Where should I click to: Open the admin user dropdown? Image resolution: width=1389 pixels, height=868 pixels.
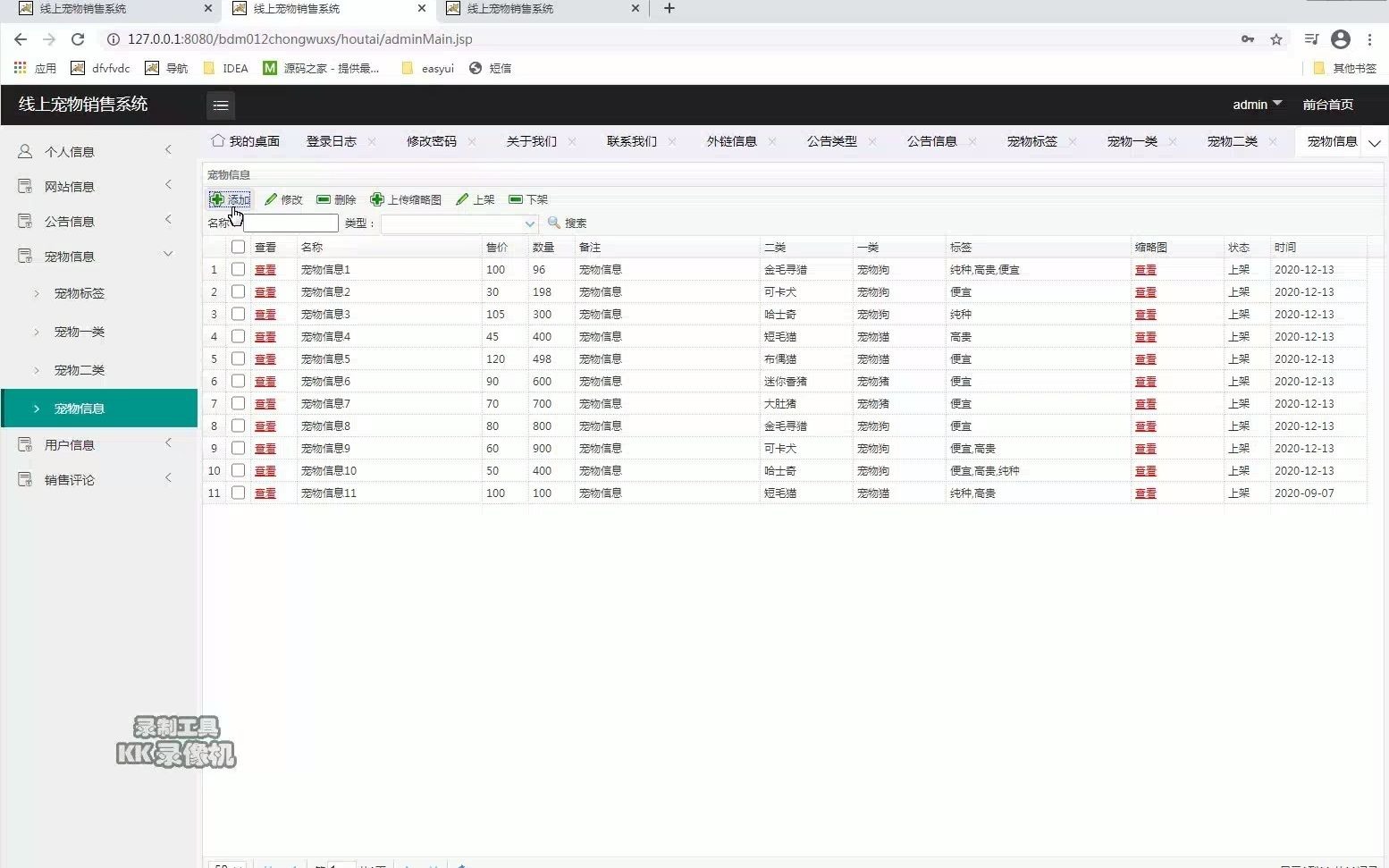click(1257, 105)
